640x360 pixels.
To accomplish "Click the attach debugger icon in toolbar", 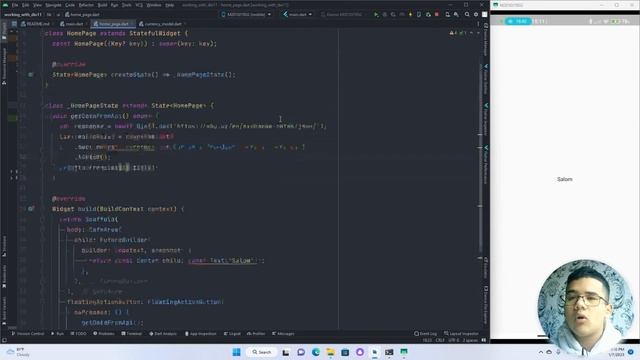I will 428,14.
